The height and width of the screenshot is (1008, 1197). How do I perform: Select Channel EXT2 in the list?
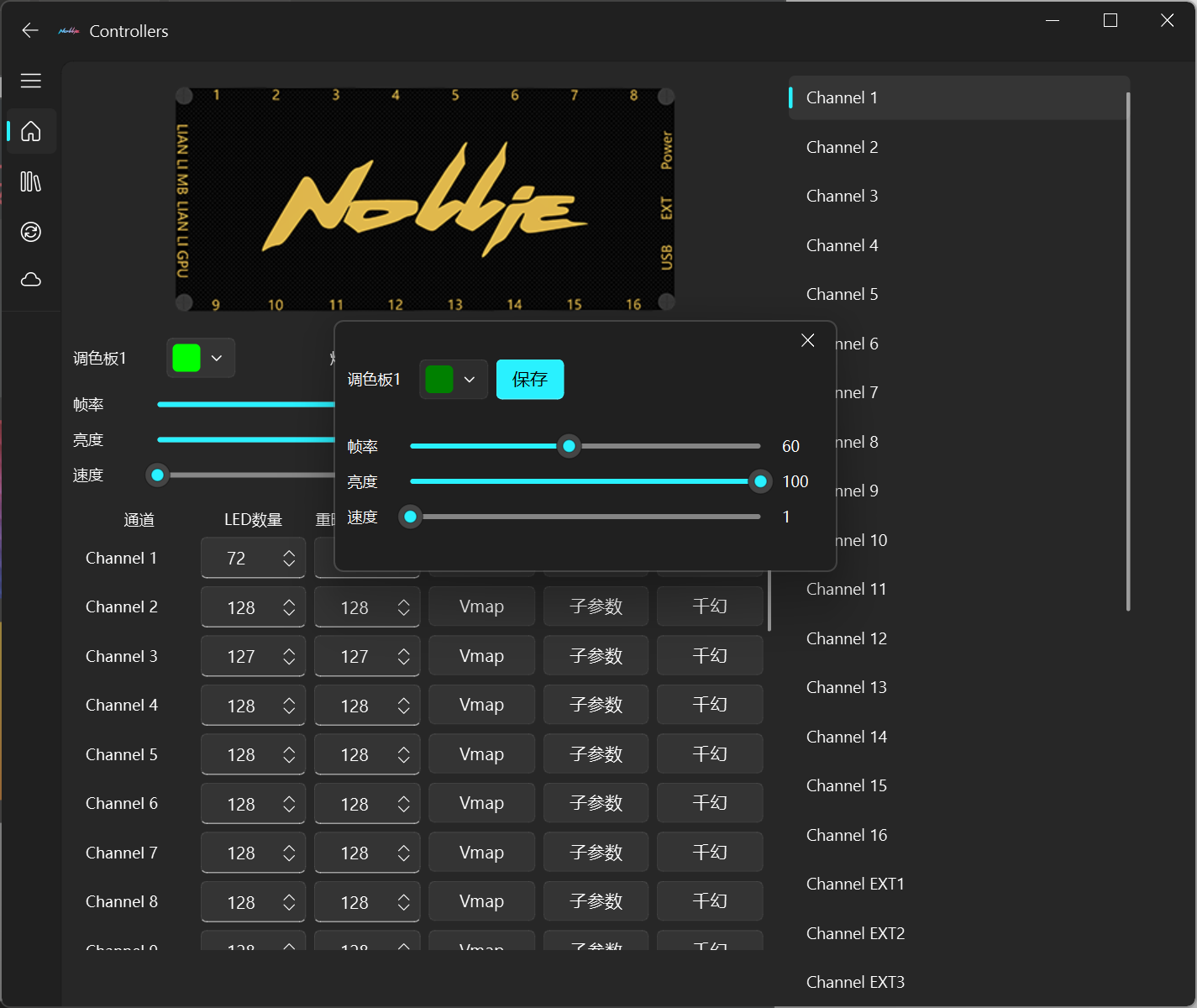[958, 933]
